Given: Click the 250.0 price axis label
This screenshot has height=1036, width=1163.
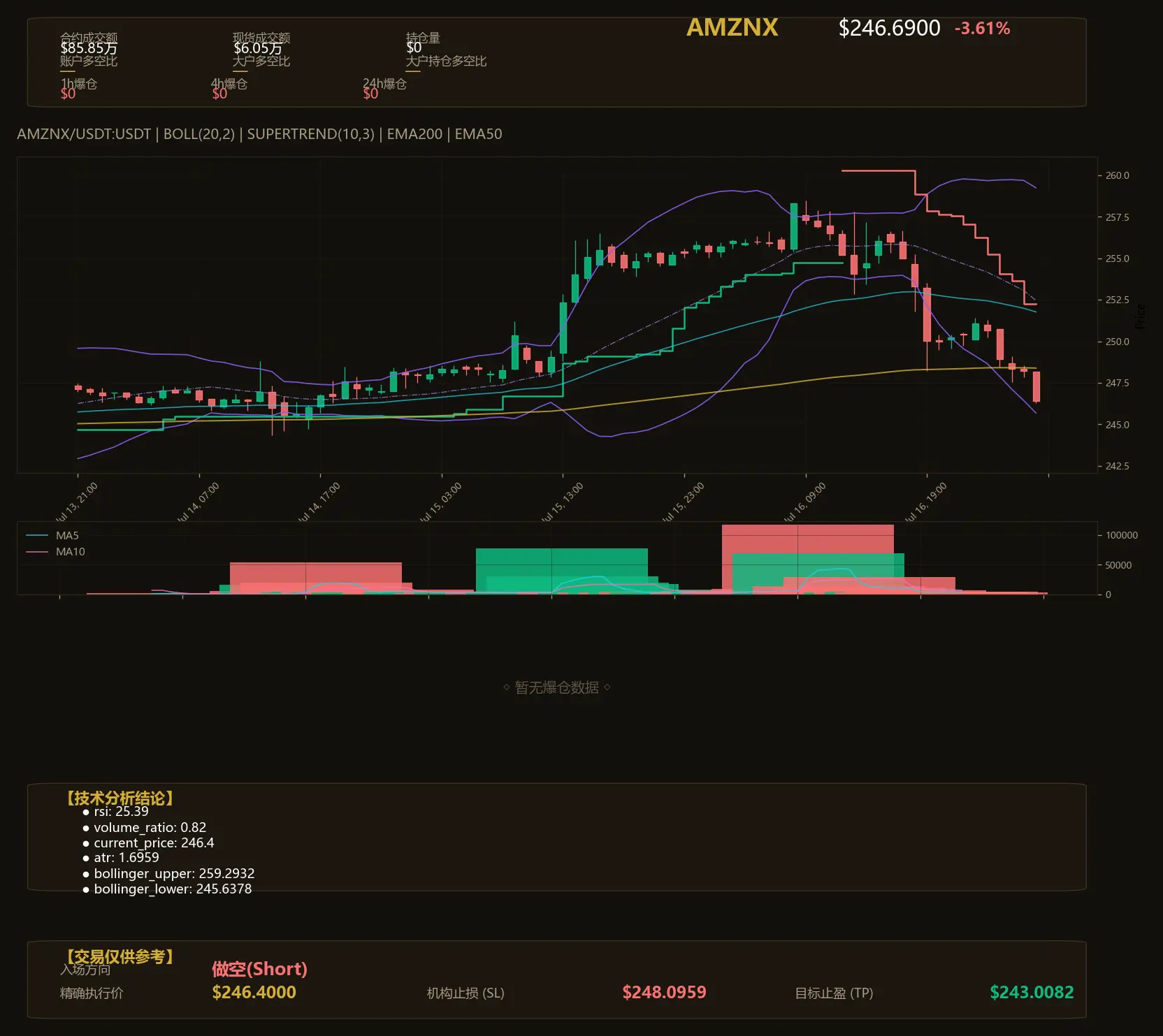Looking at the screenshot, I should tap(1117, 342).
